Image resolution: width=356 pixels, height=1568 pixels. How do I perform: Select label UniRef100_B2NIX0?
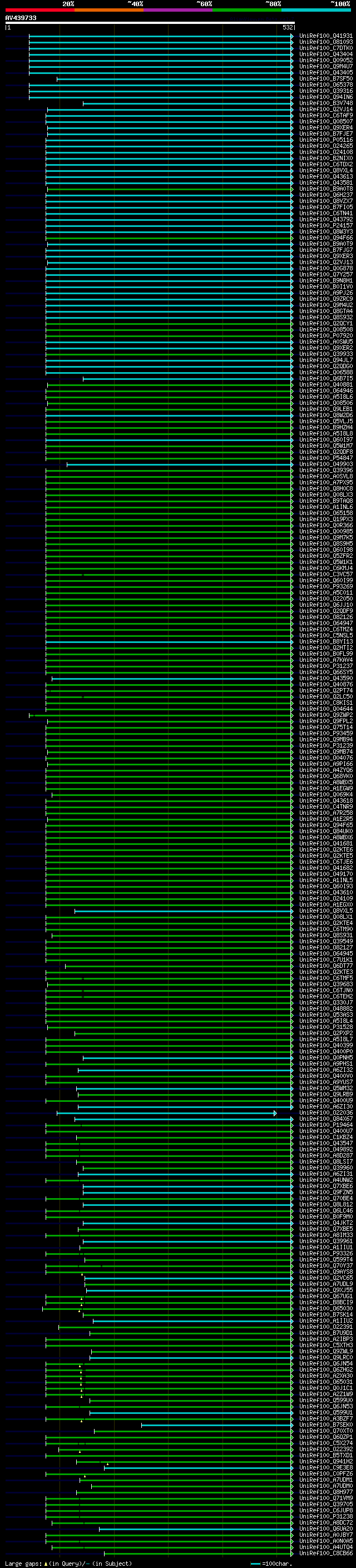point(325,159)
